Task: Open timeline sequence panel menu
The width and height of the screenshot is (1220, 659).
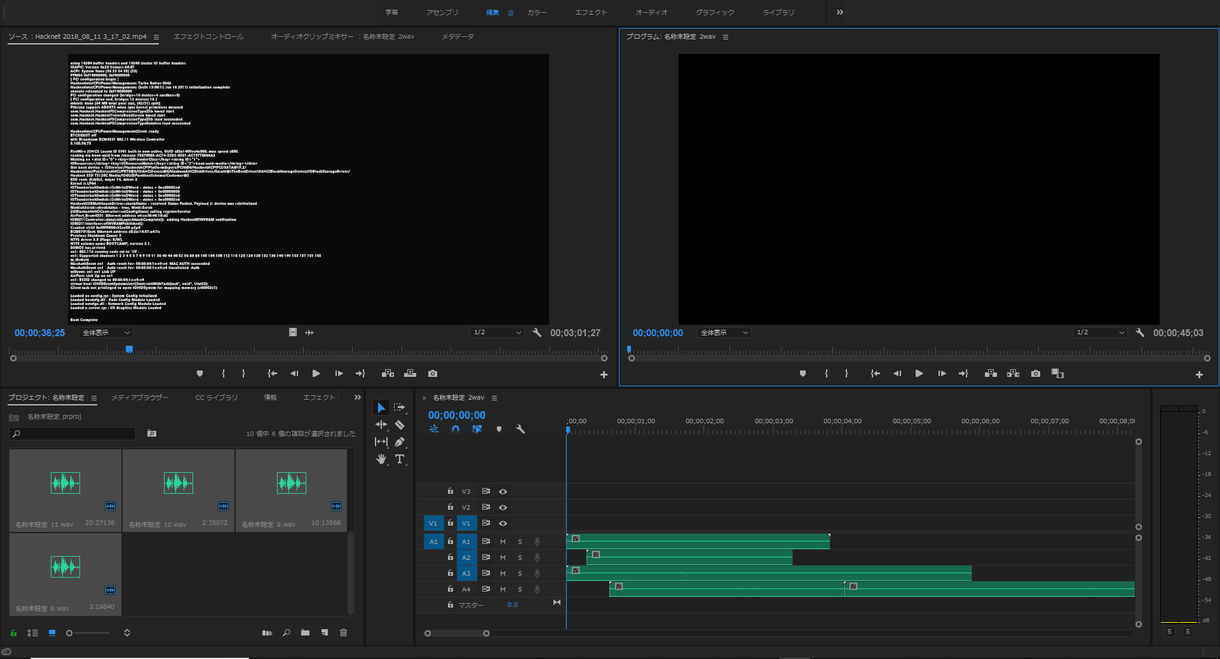Action: click(494, 398)
